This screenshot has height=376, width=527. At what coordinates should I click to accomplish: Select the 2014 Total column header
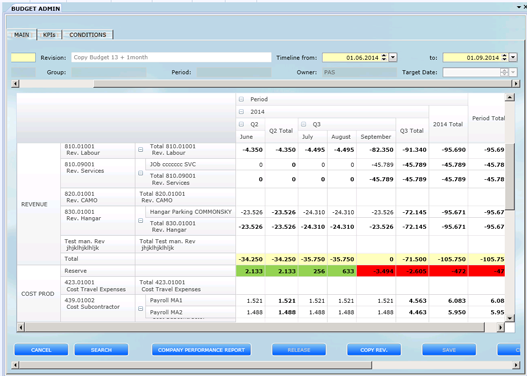coord(448,124)
